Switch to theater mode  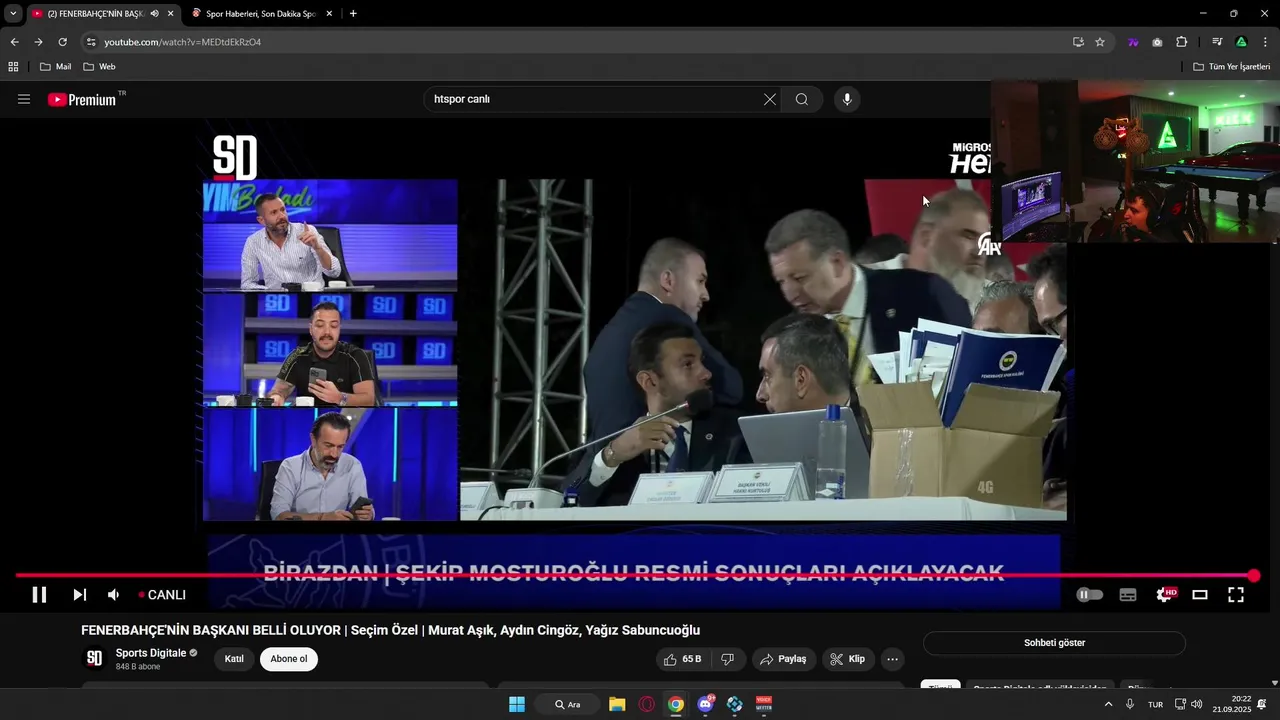pyautogui.click(x=1200, y=595)
